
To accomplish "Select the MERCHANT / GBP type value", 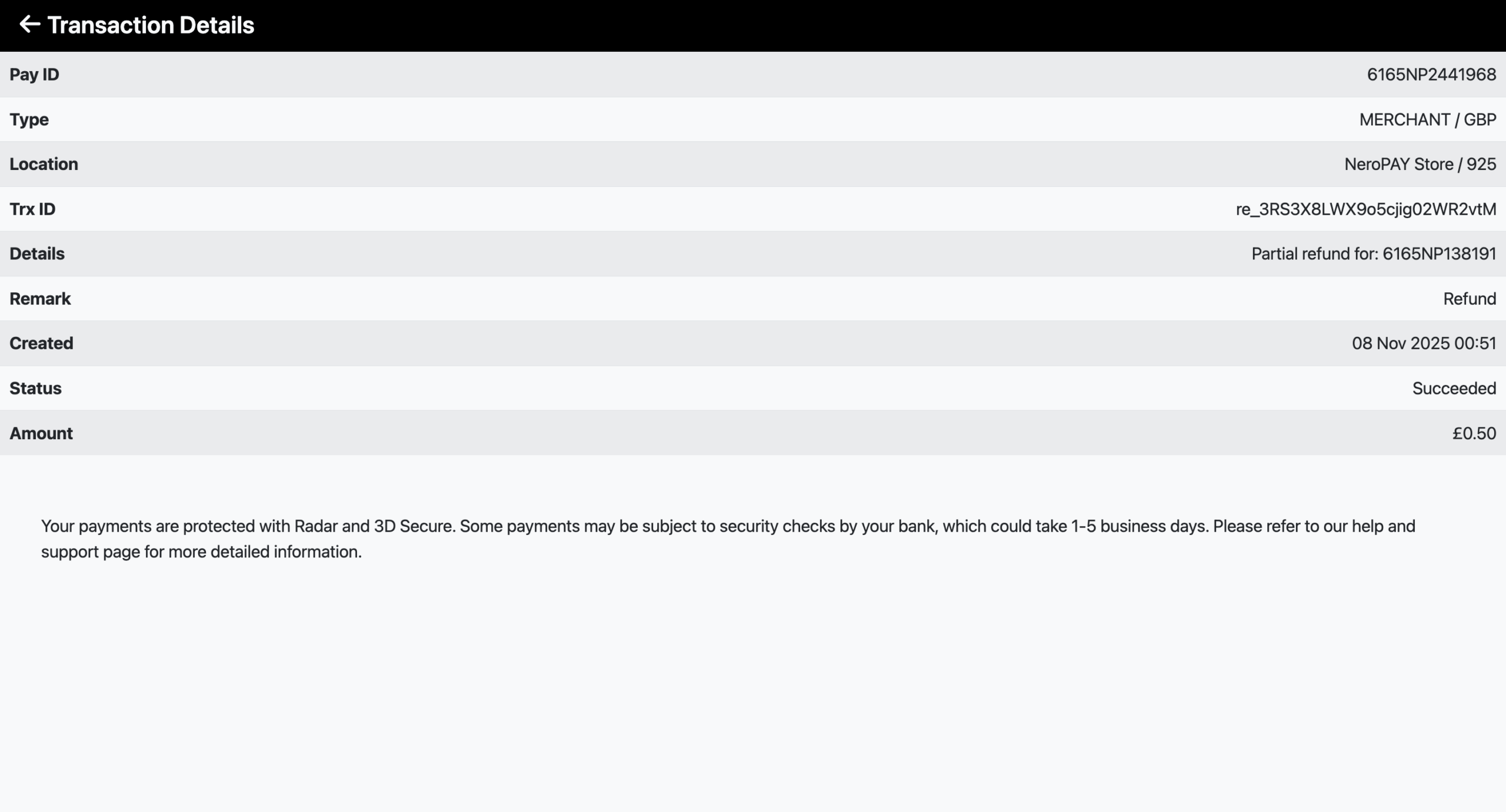I will pos(1427,119).
